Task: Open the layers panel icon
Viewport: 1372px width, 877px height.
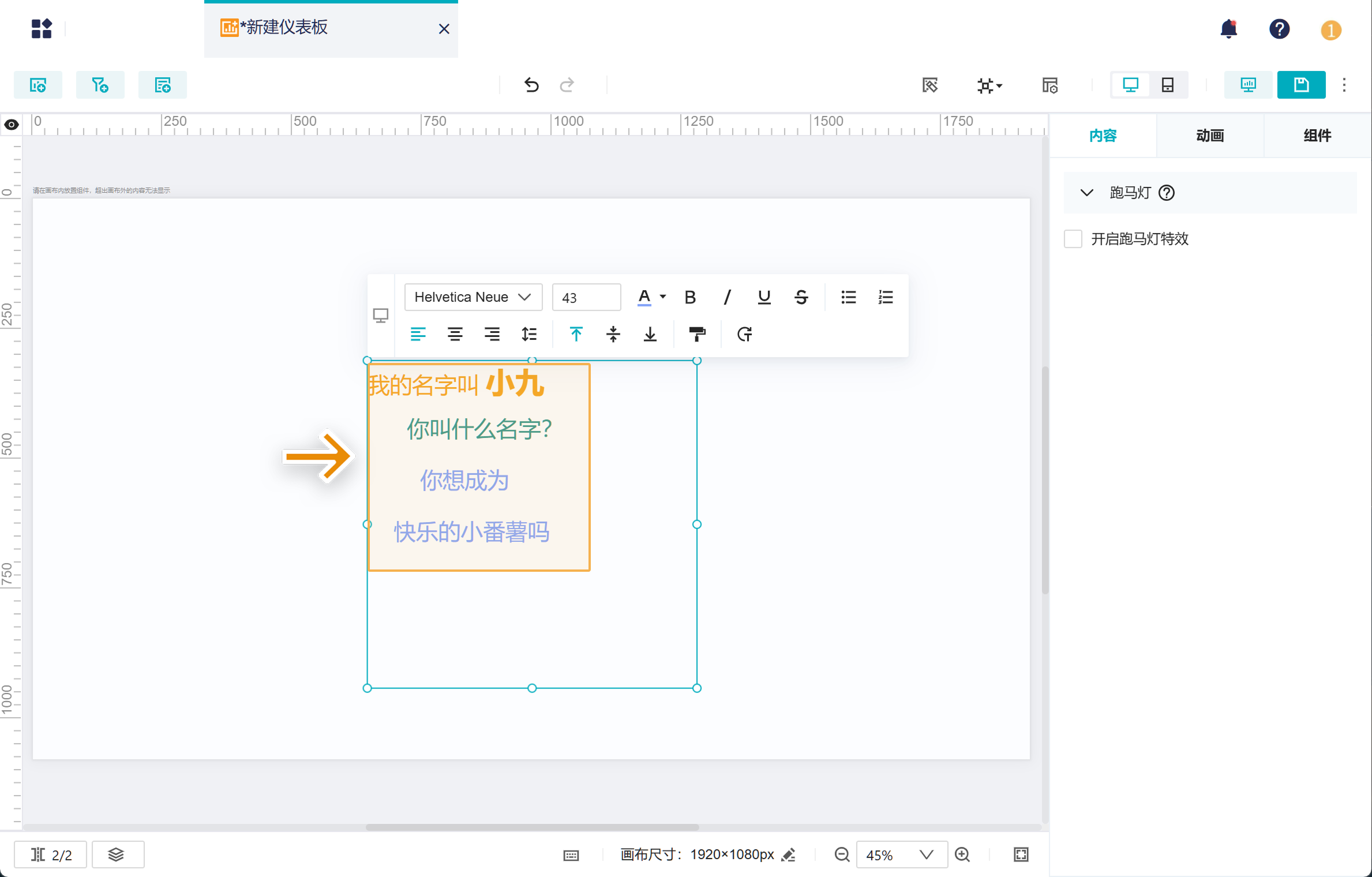Action: pyautogui.click(x=117, y=854)
